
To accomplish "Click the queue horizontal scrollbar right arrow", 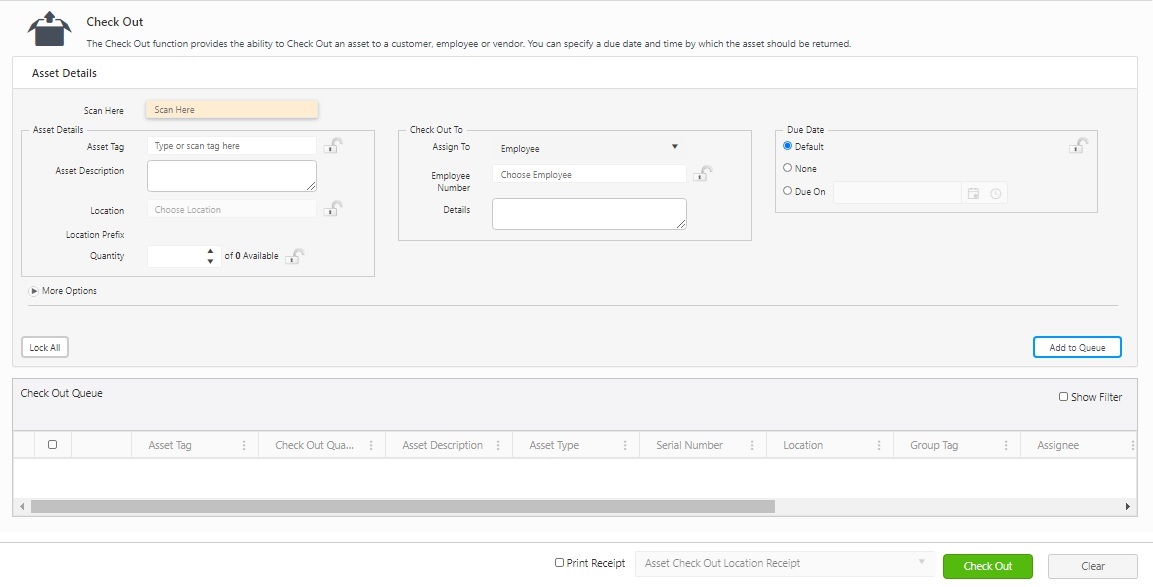I will click(x=1128, y=506).
